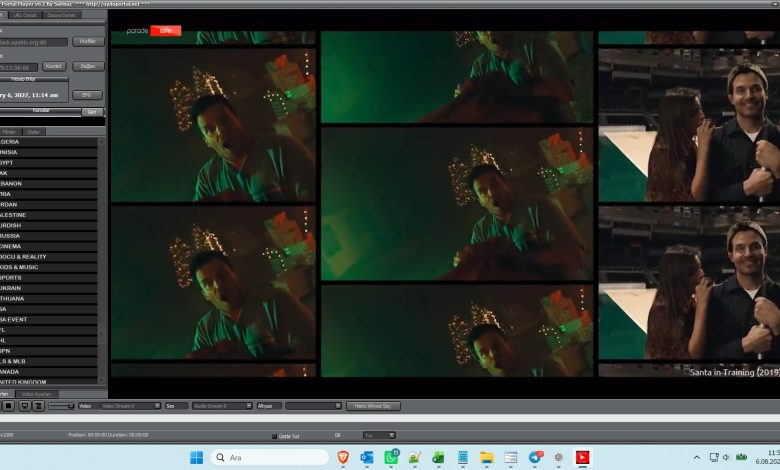This screenshot has width=780, height=470.
Task: Open the language dropdown next to Dil
Action: click(x=379, y=435)
